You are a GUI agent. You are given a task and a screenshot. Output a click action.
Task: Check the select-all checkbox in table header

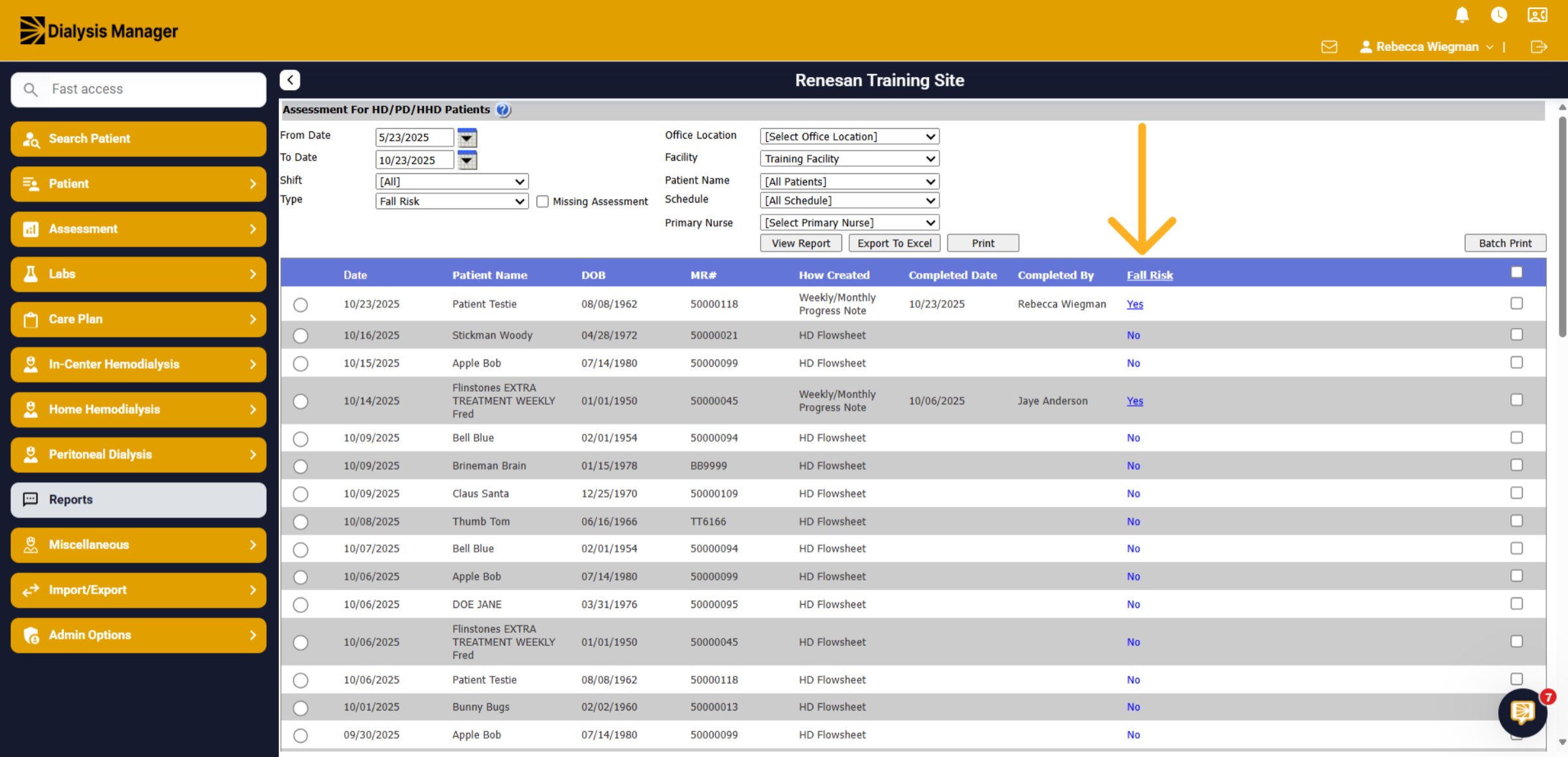coord(1517,272)
